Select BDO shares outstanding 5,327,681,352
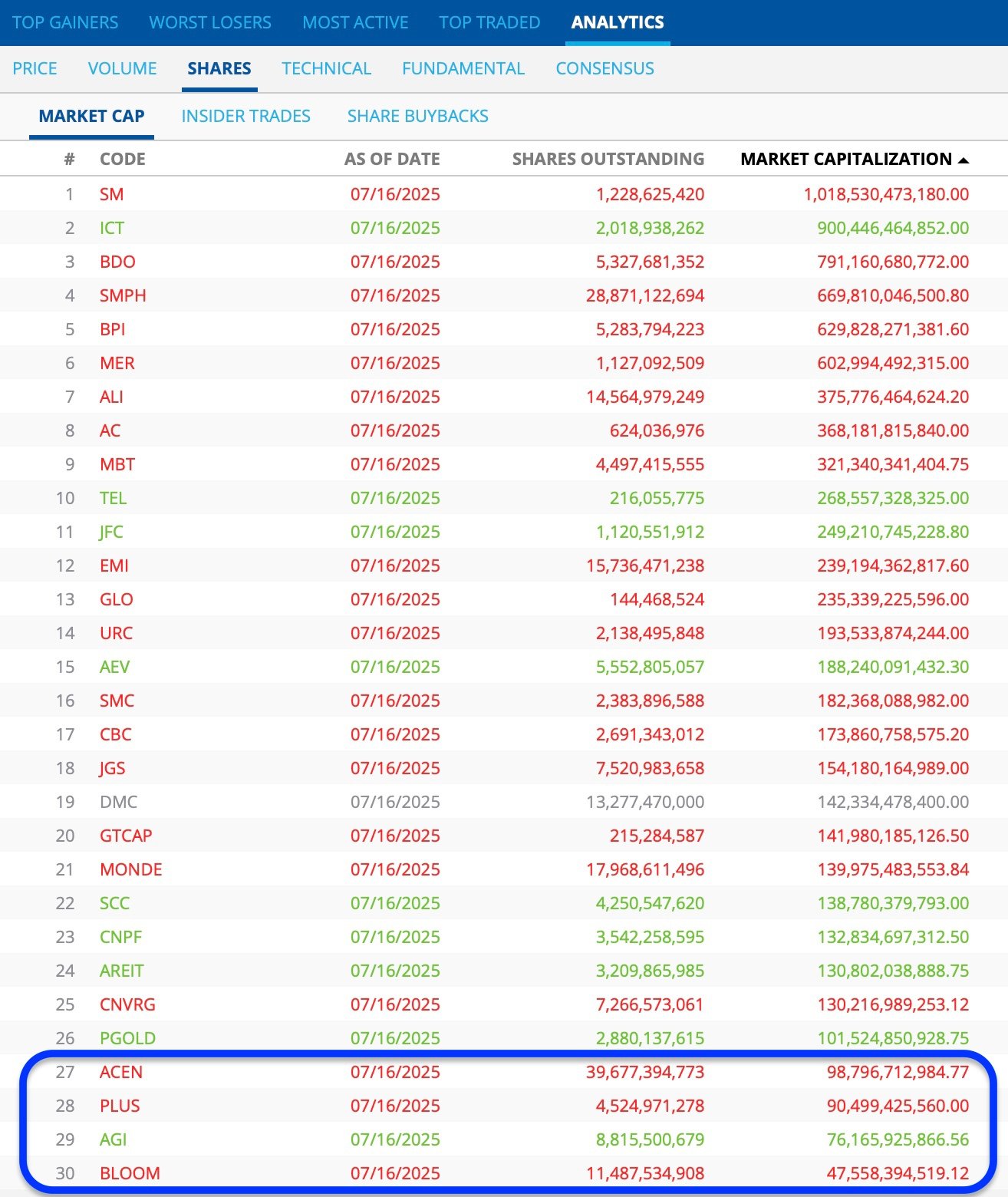Screen dimensions: 1008x1197 pos(650,262)
